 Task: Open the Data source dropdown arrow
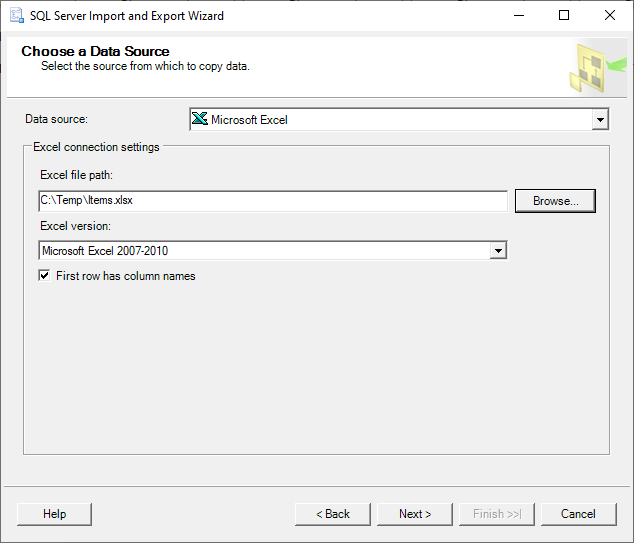coord(600,119)
